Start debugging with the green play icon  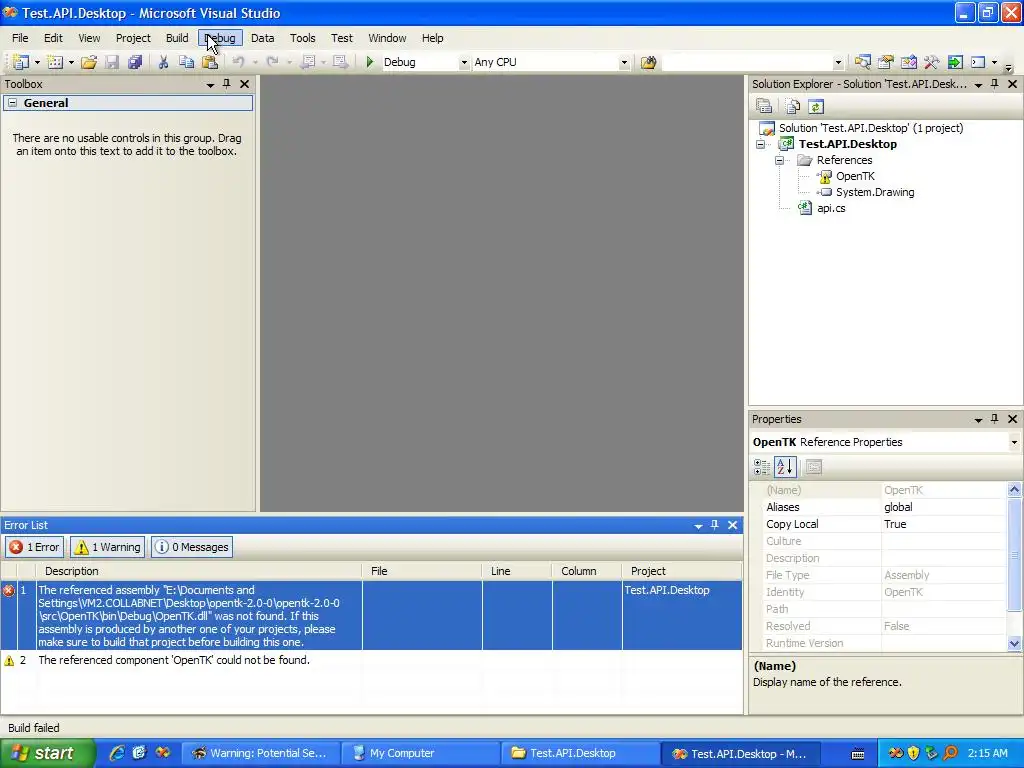click(370, 62)
